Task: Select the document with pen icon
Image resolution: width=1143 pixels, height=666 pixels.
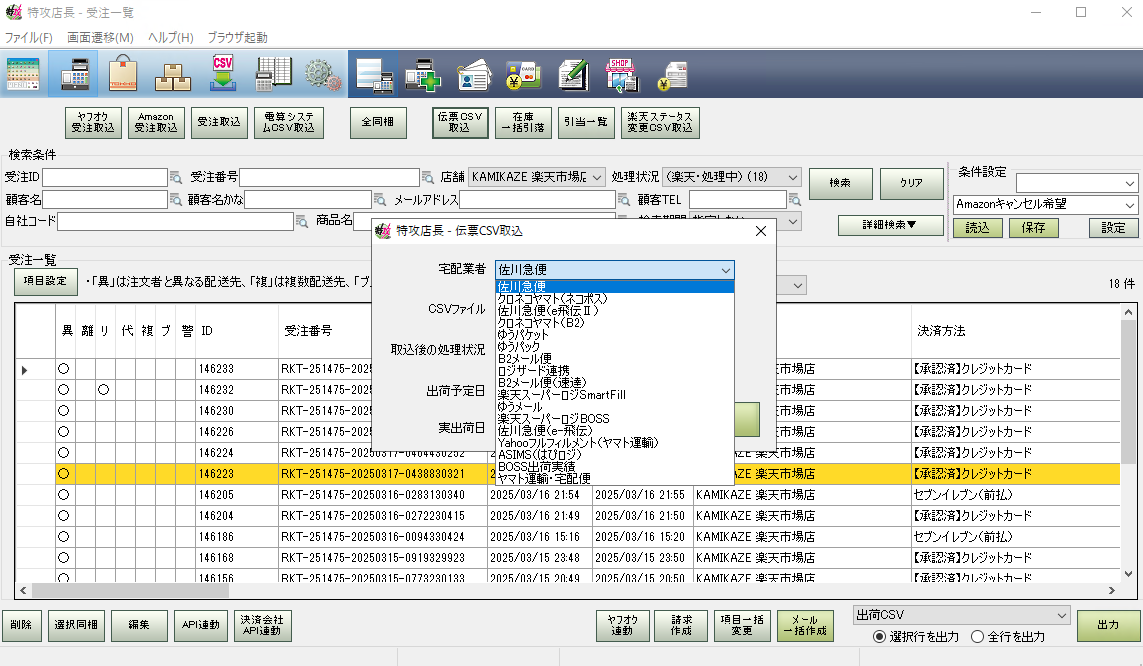Action: 573,74
